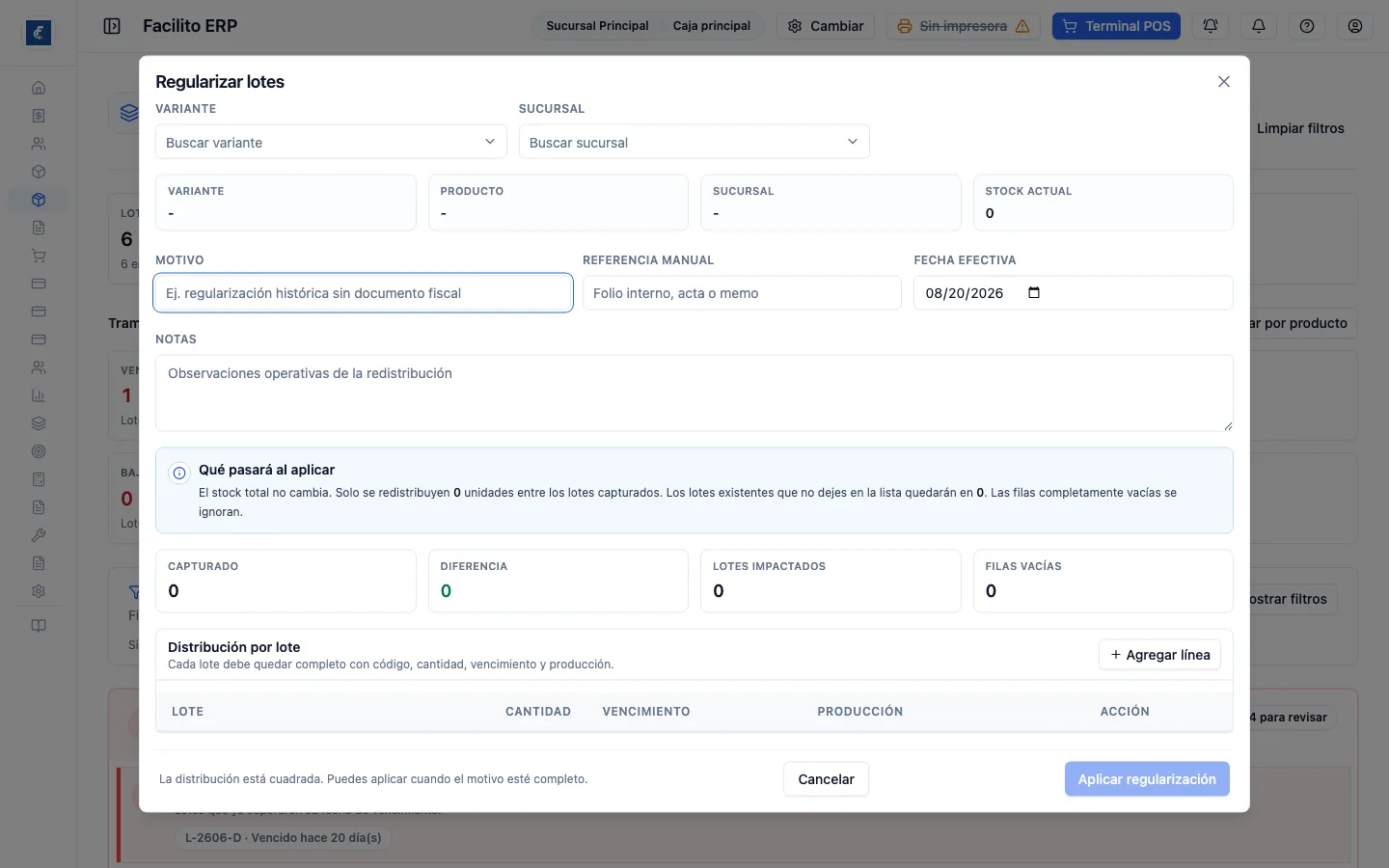The image size is (1389, 868).
Task: Click the Cancelar button
Action: [x=826, y=779]
